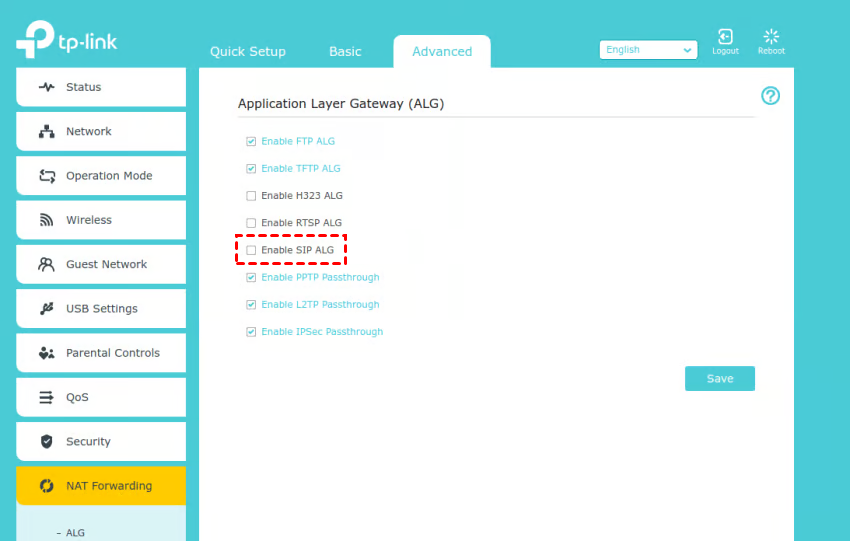Open Parental Controls section

click(112, 353)
